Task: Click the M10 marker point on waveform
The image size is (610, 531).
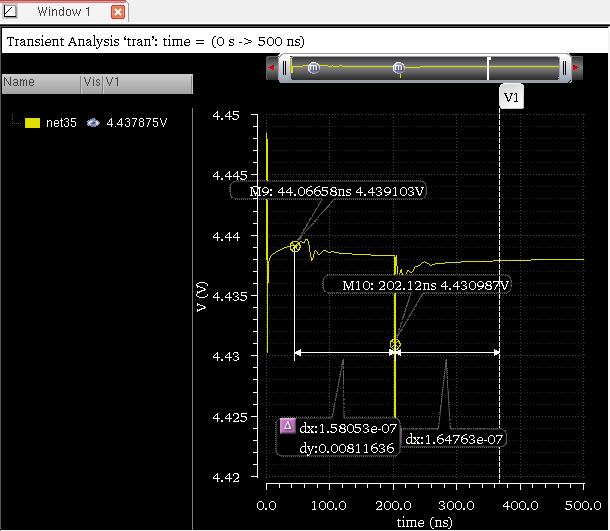Action: [395, 345]
